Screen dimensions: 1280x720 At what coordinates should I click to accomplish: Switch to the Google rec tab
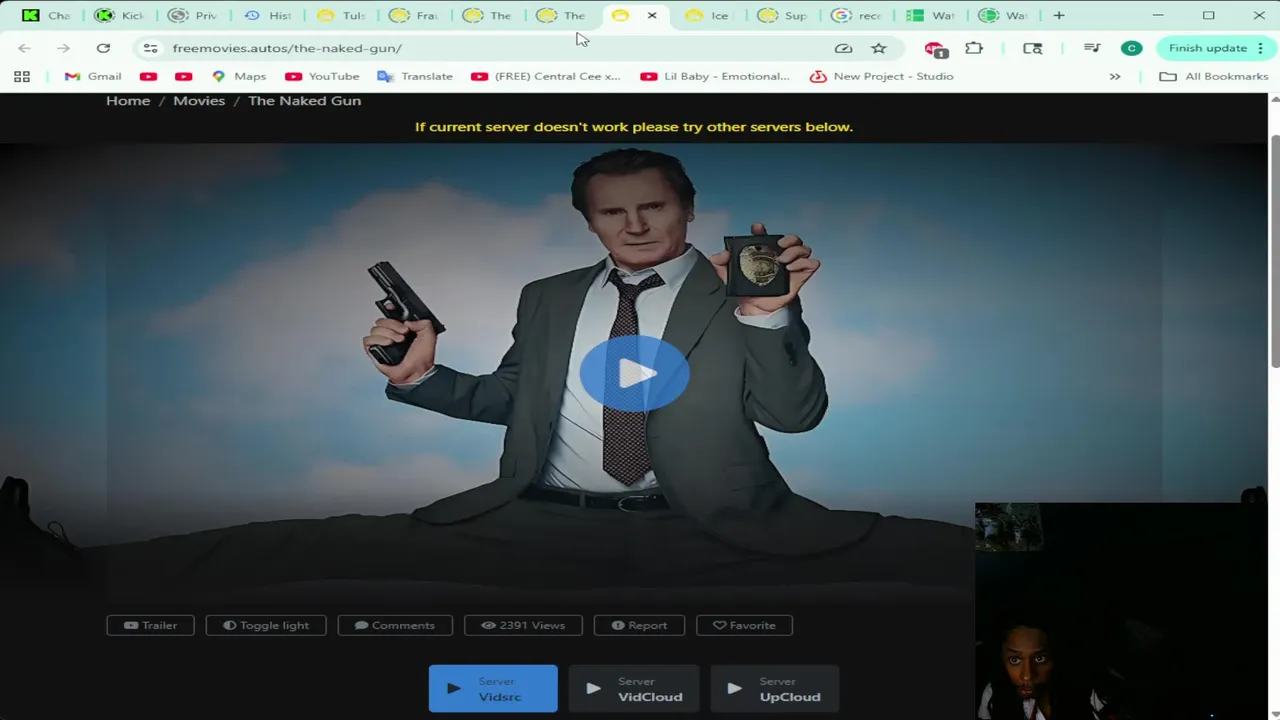pyautogui.click(x=857, y=15)
